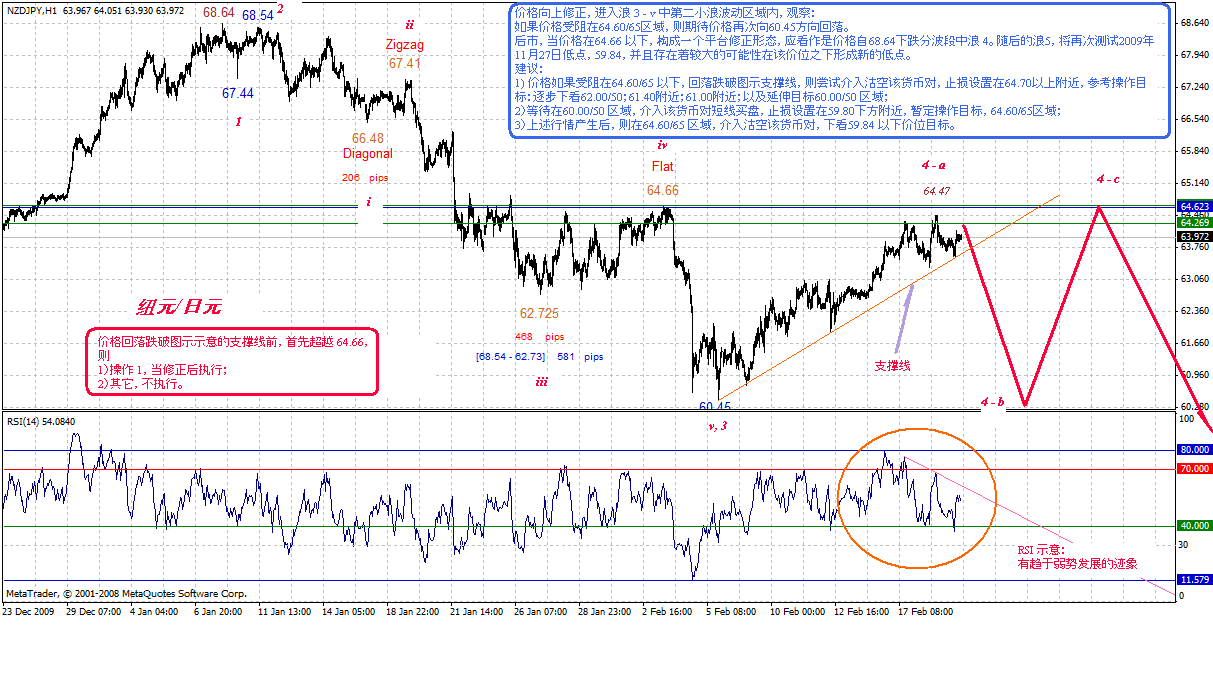Click the orange 67.41 price label
The height and width of the screenshot is (690, 1213).
click(405, 63)
